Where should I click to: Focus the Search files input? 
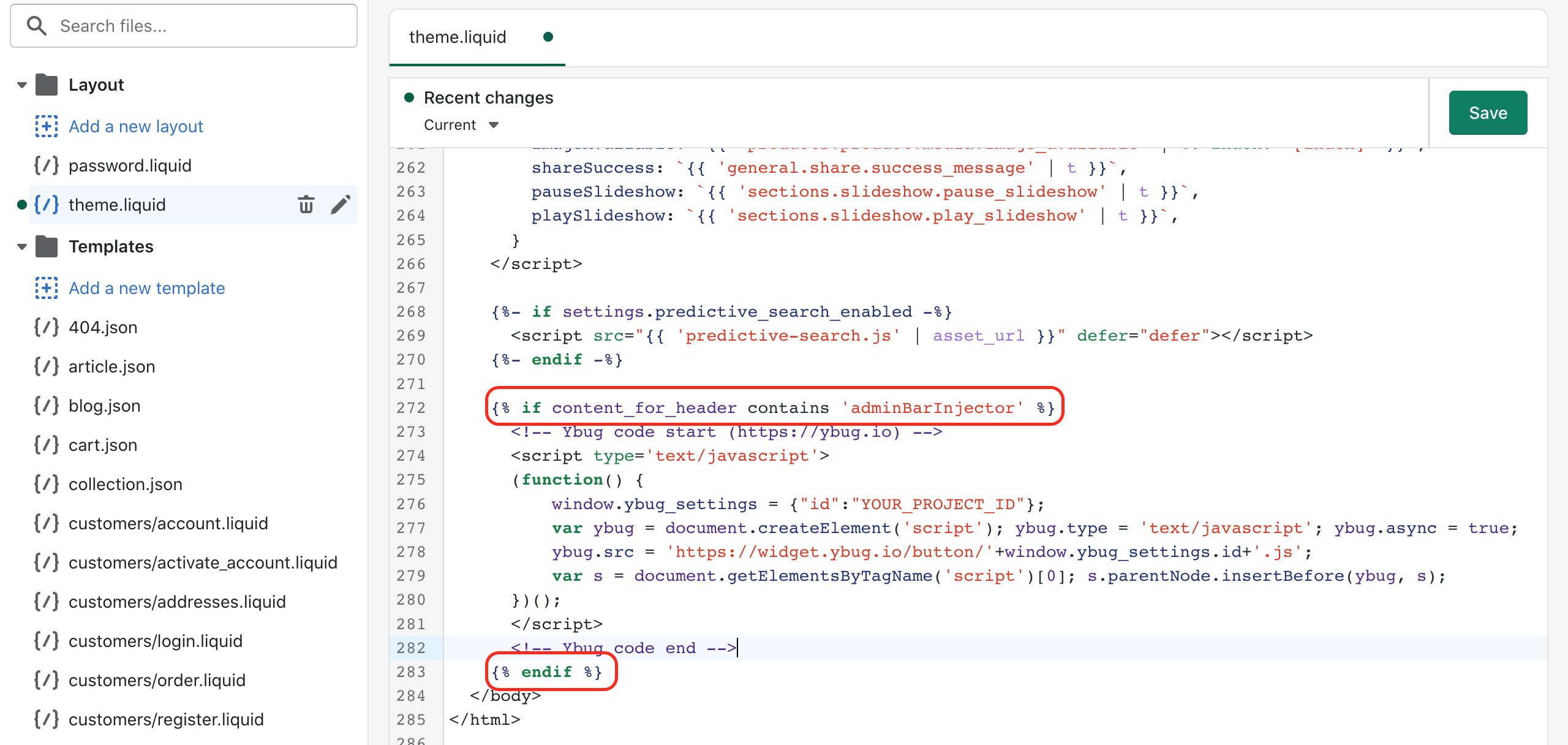184,26
